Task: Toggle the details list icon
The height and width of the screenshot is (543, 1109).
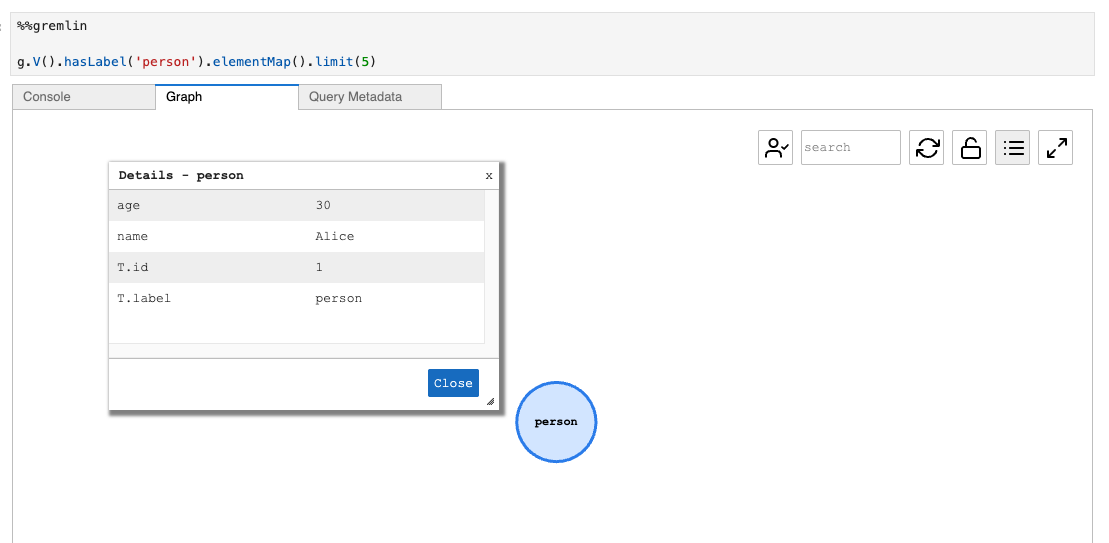Action: tap(1013, 148)
